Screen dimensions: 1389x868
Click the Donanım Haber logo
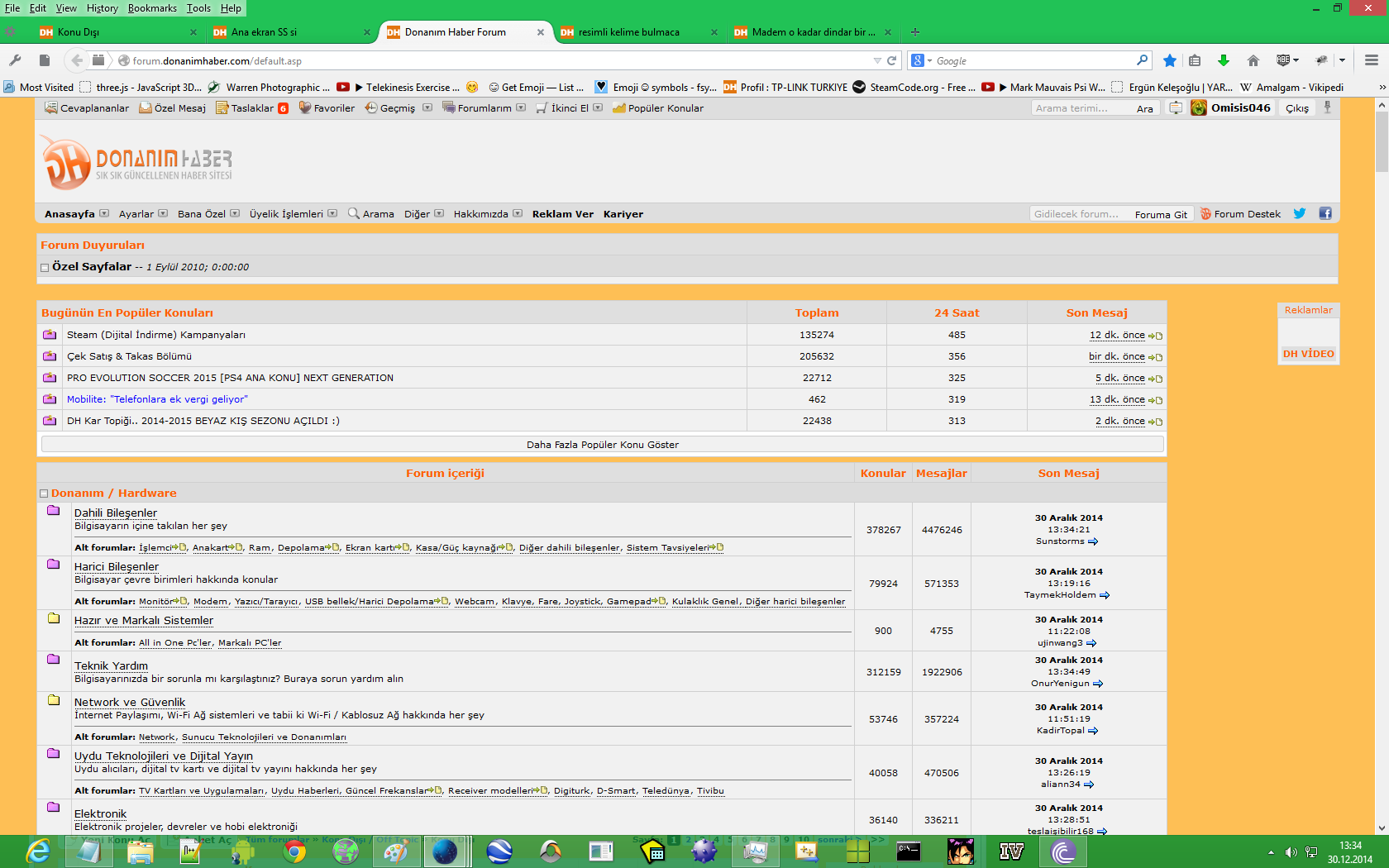pyautogui.click(x=137, y=163)
